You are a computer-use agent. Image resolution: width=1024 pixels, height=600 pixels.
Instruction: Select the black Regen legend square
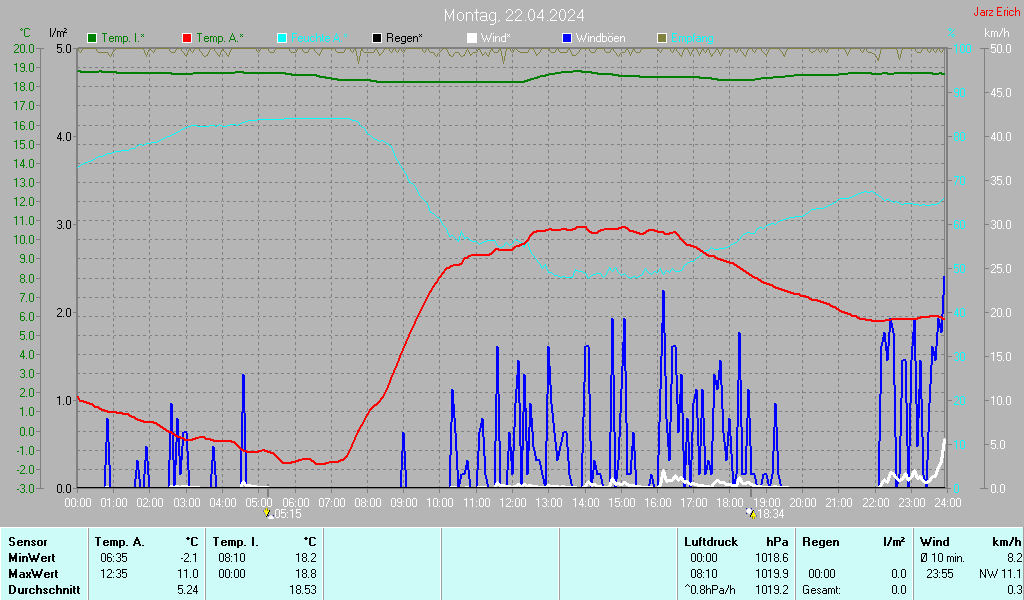[x=377, y=38]
